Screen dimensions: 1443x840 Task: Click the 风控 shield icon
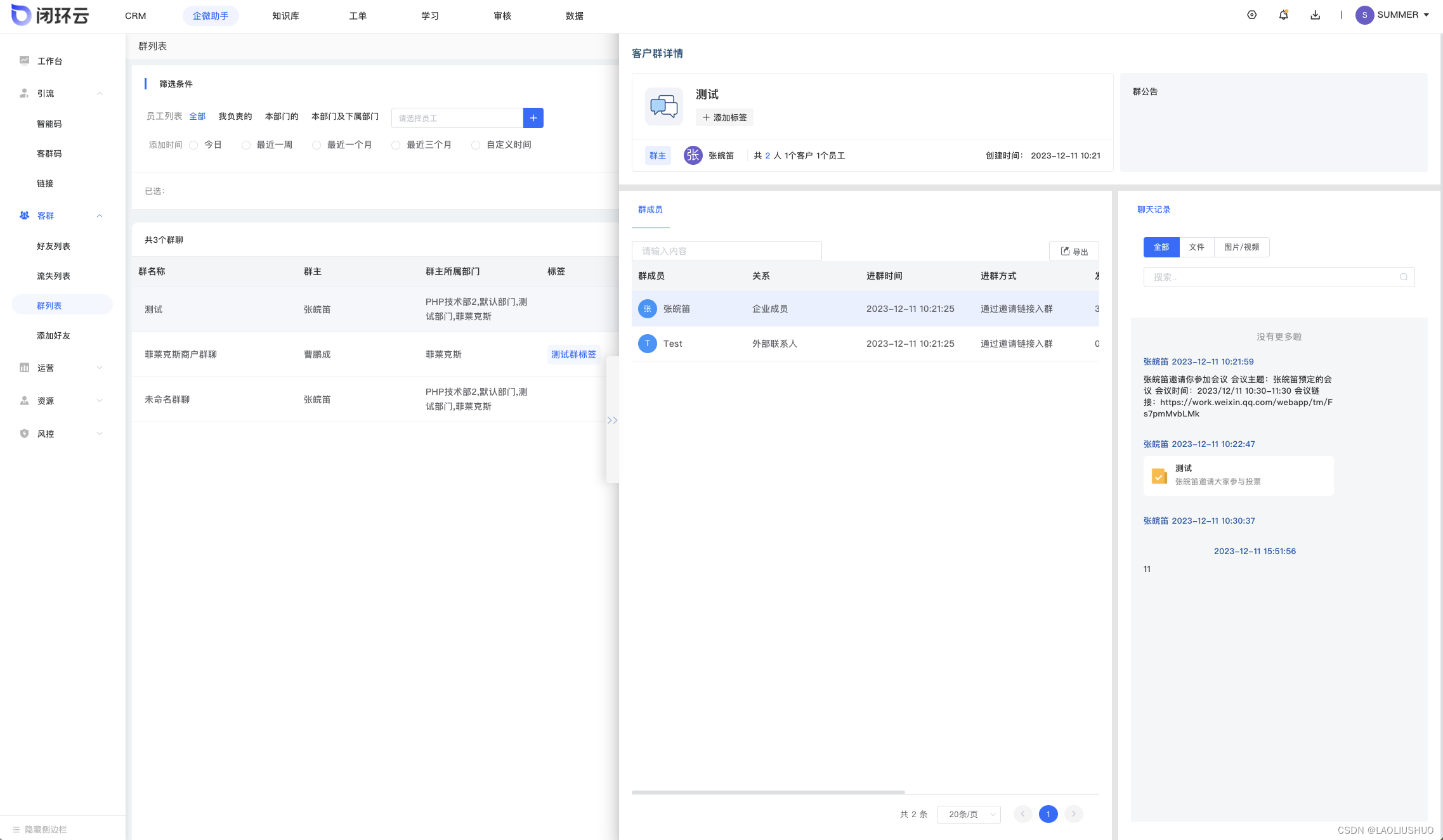(24, 434)
